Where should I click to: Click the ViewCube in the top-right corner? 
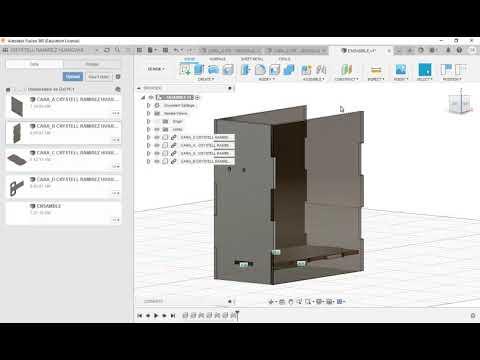(x=460, y=104)
